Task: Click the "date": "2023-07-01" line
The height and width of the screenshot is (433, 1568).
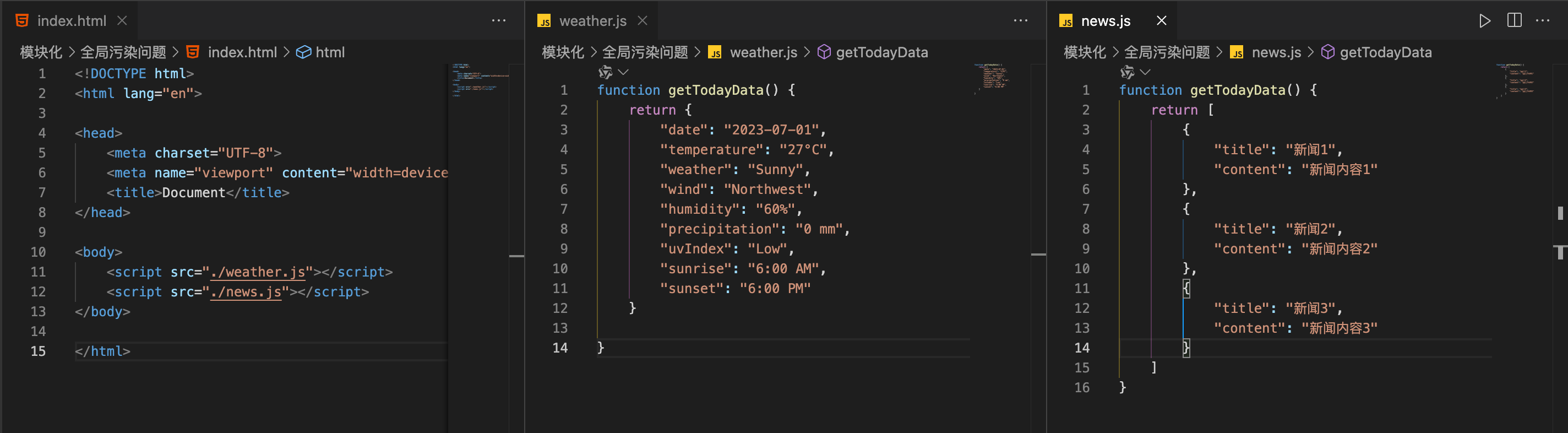Action: point(743,129)
